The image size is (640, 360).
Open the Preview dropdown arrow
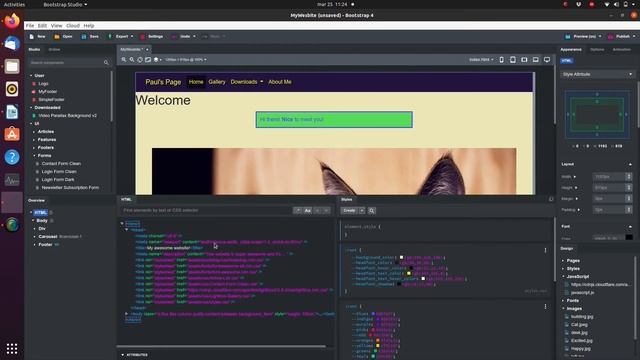point(600,36)
